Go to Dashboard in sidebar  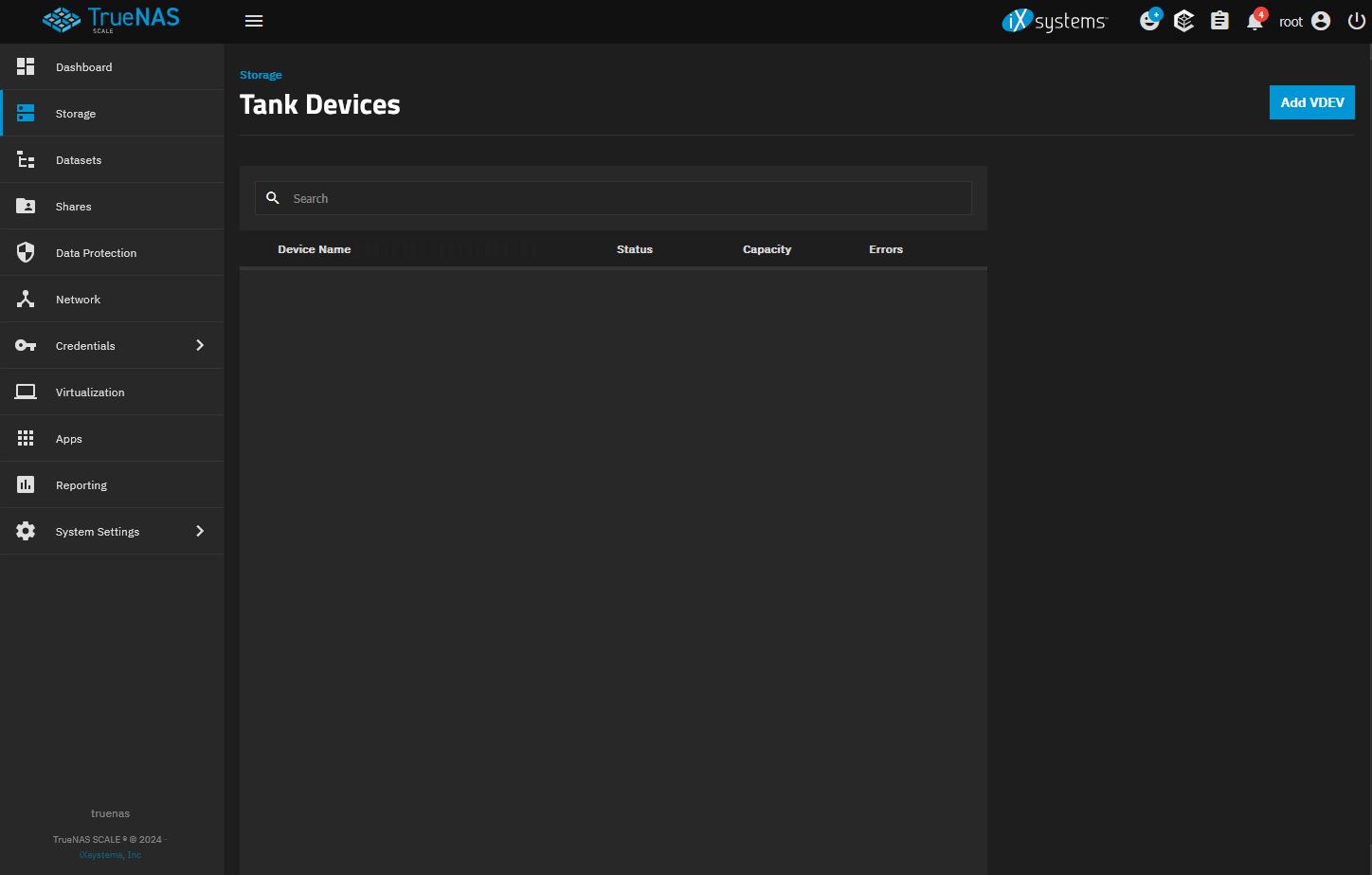click(x=83, y=67)
